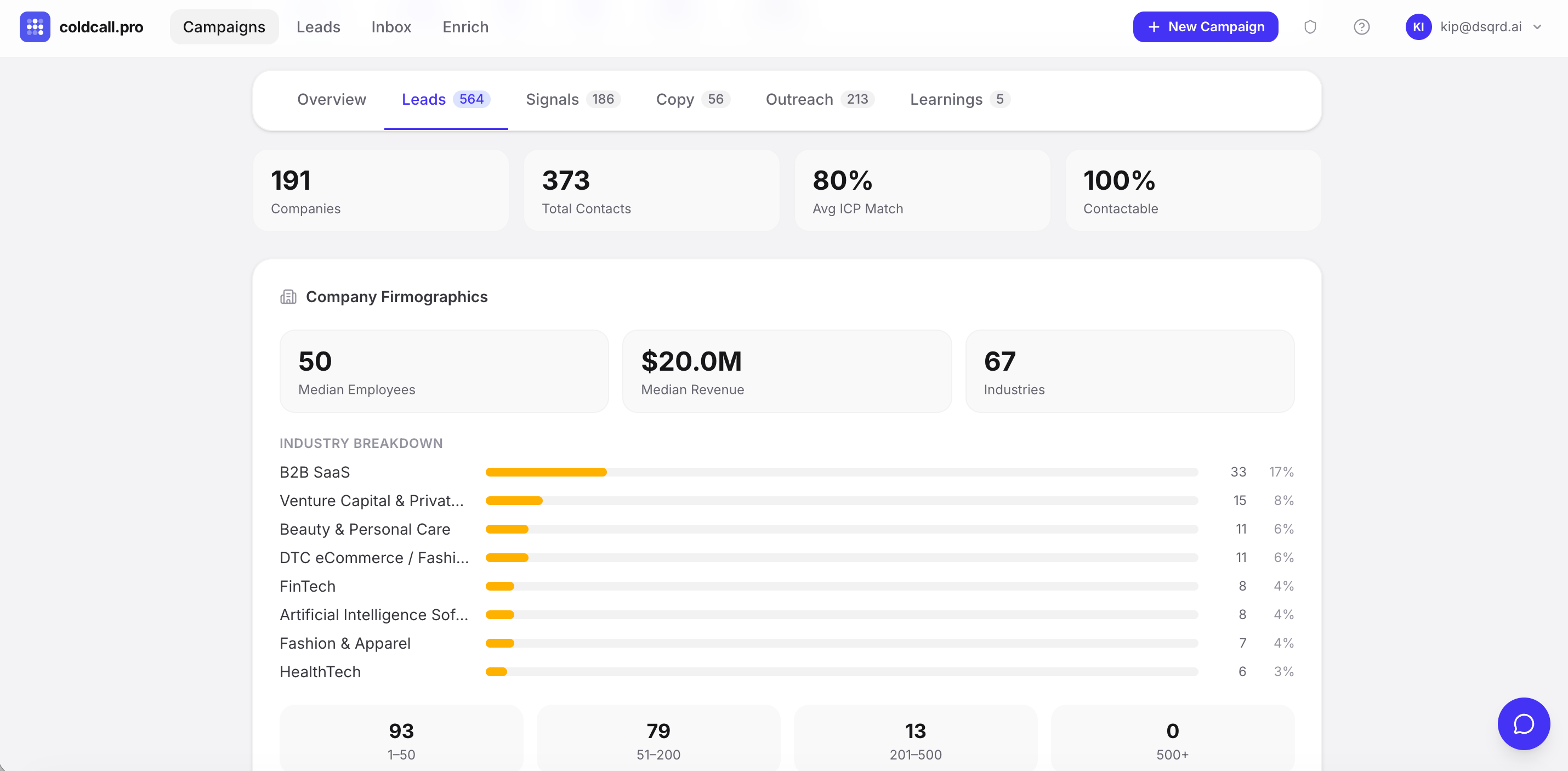The height and width of the screenshot is (771, 1568).
Task: Click the coldcall.pro logo icon
Action: [x=35, y=27]
